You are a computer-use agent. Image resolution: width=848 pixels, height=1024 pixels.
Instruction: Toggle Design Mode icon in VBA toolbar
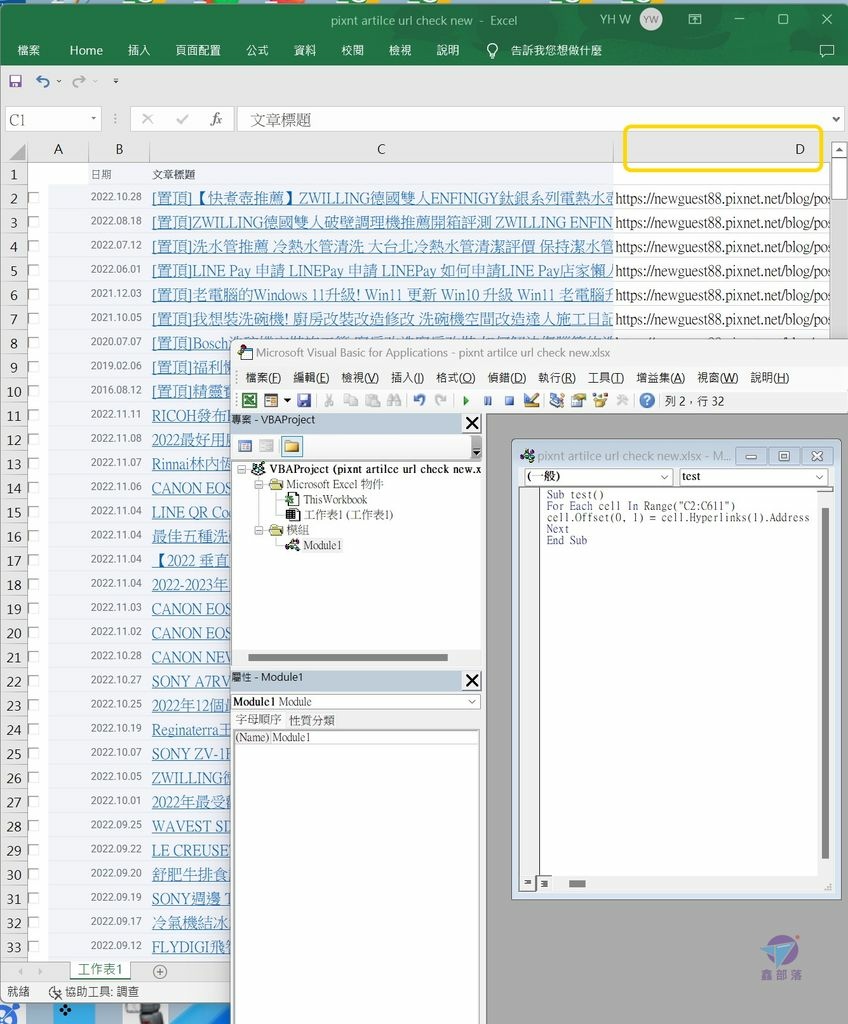coord(531,400)
